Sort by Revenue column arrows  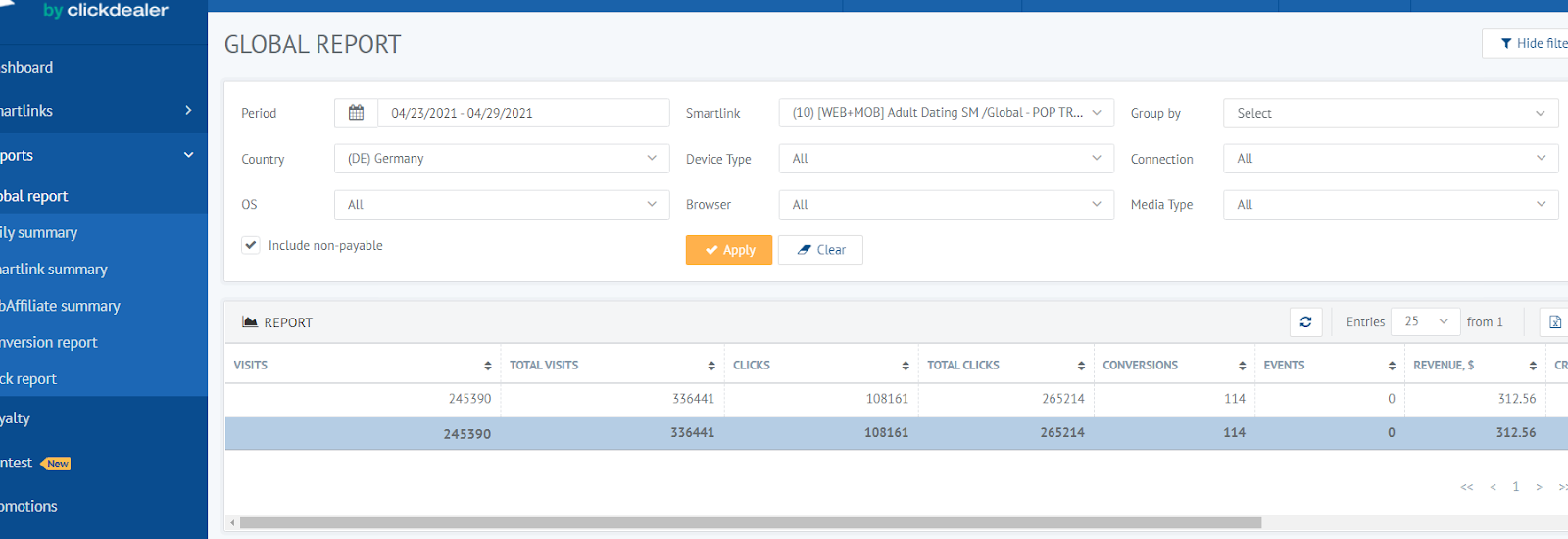click(1533, 366)
